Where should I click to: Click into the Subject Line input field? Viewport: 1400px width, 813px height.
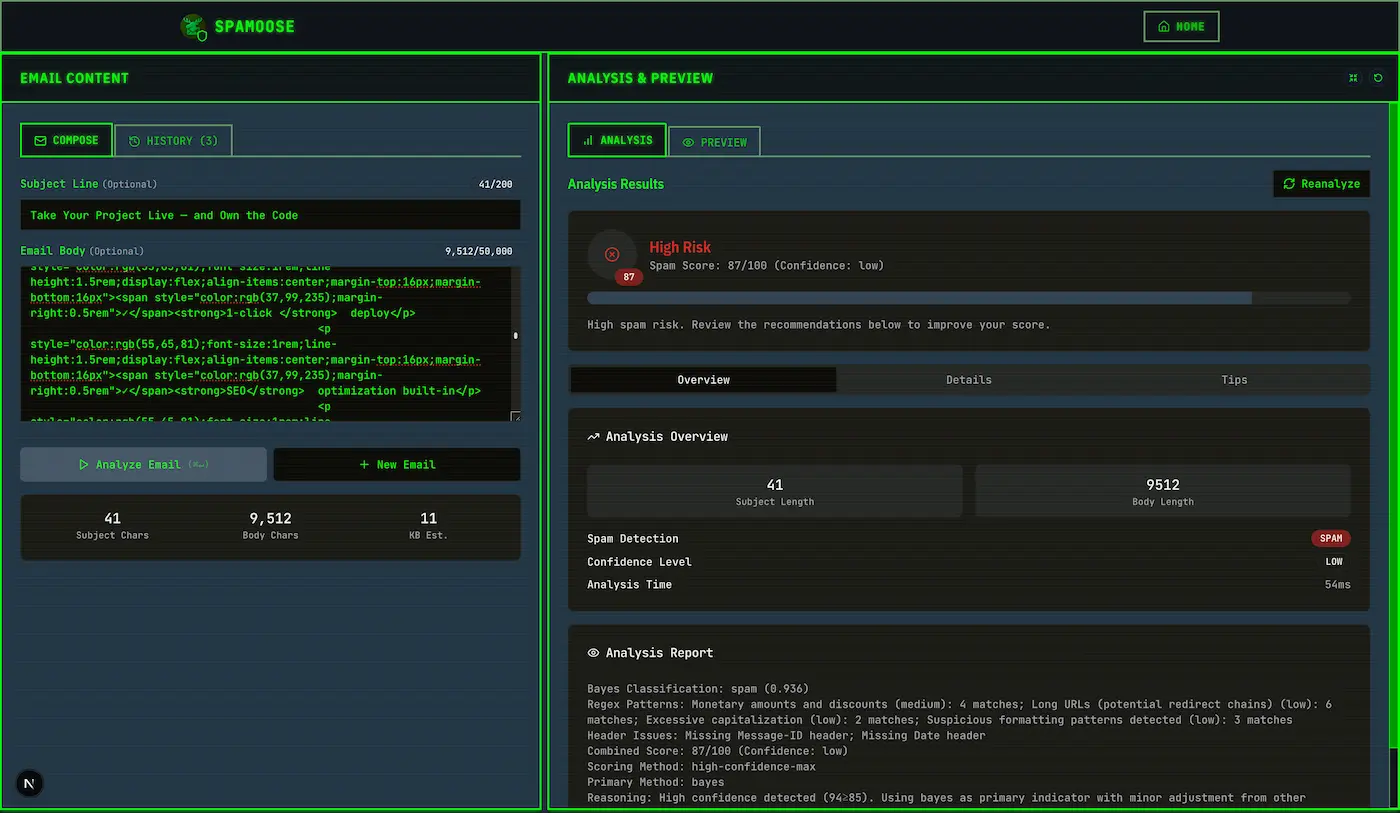(270, 215)
